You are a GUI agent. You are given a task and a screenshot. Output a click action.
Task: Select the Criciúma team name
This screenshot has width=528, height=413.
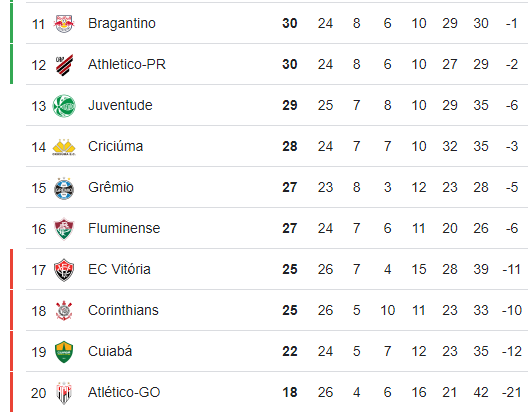pyautogui.click(x=116, y=147)
